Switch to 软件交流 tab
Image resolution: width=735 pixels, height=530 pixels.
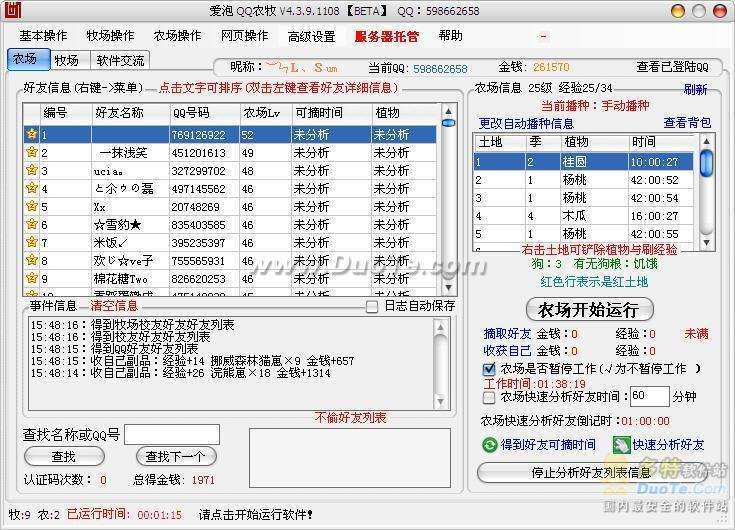[120, 60]
